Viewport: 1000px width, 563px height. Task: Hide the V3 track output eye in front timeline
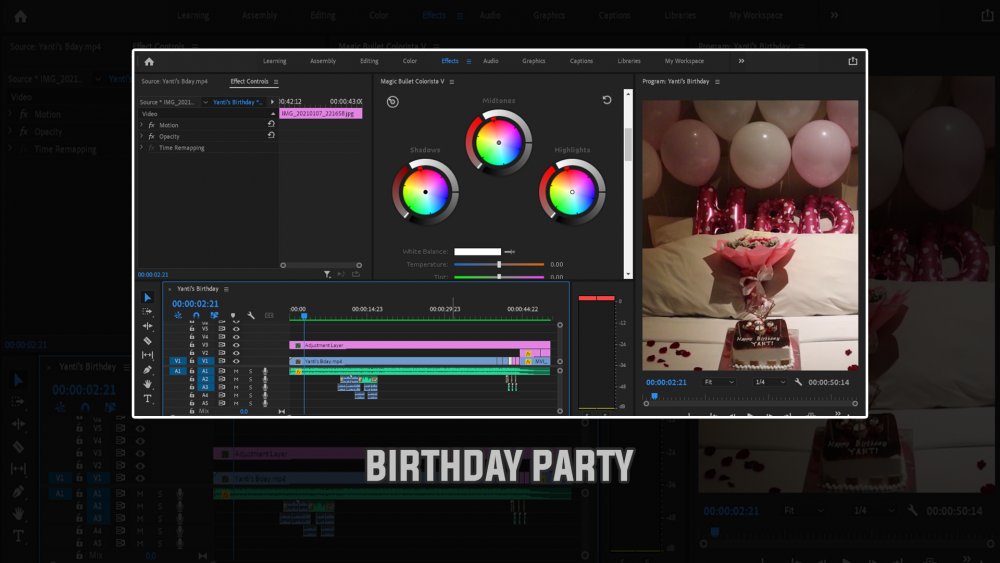236,345
